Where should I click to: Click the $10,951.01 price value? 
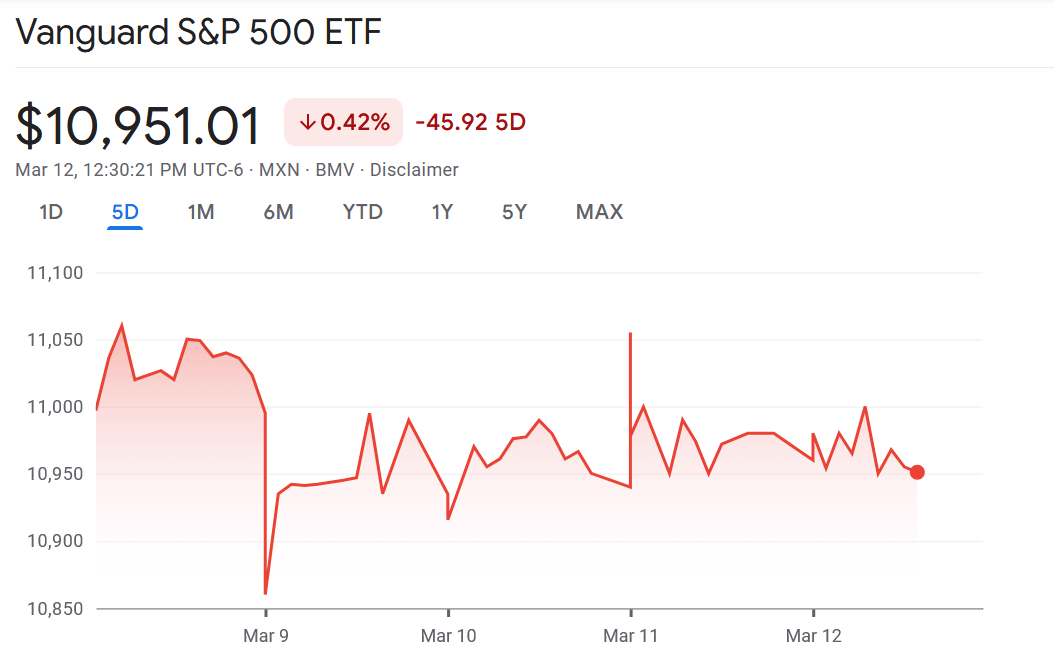click(x=138, y=126)
